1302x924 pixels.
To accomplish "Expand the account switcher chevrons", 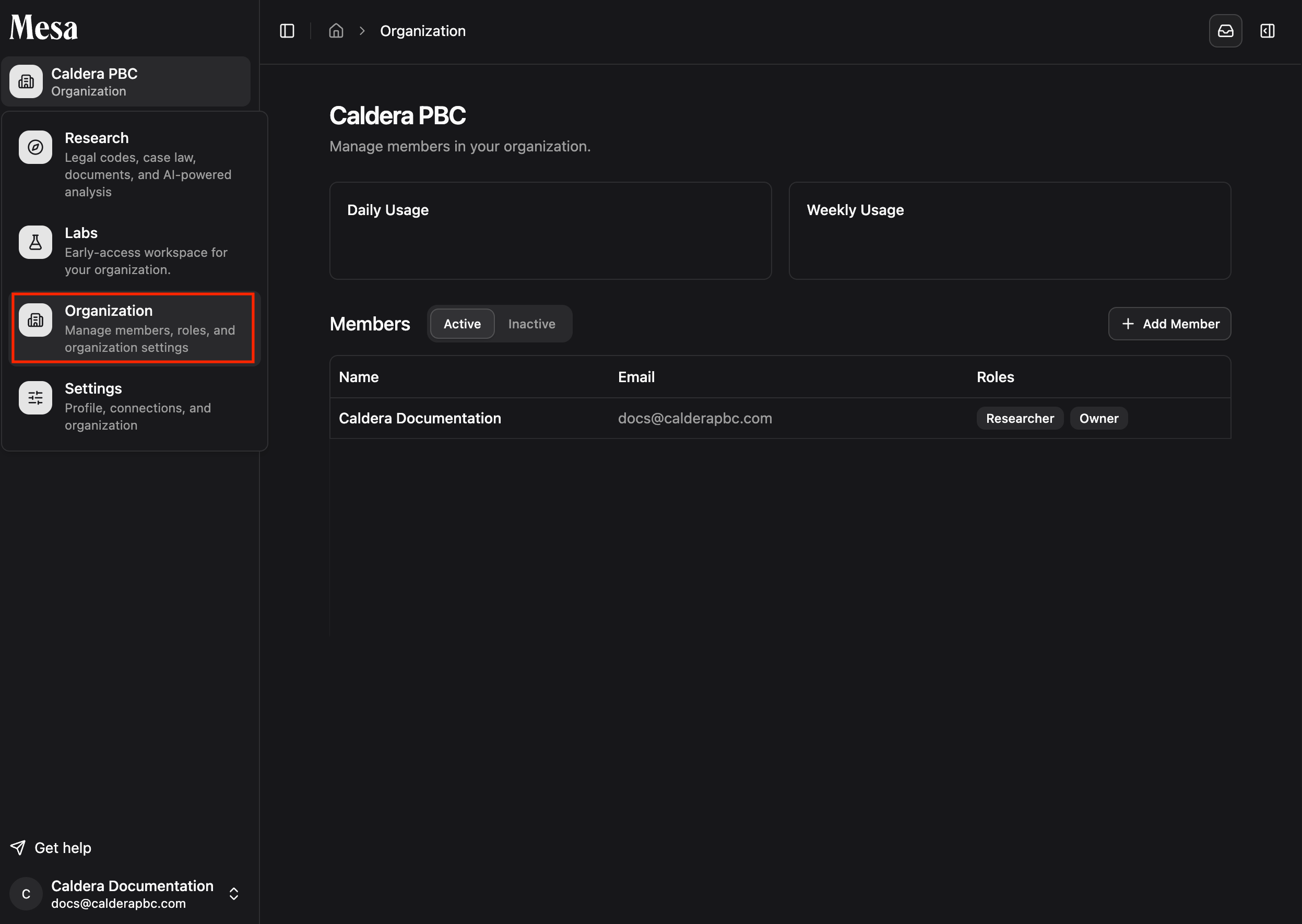I will [x=234, y=894].
